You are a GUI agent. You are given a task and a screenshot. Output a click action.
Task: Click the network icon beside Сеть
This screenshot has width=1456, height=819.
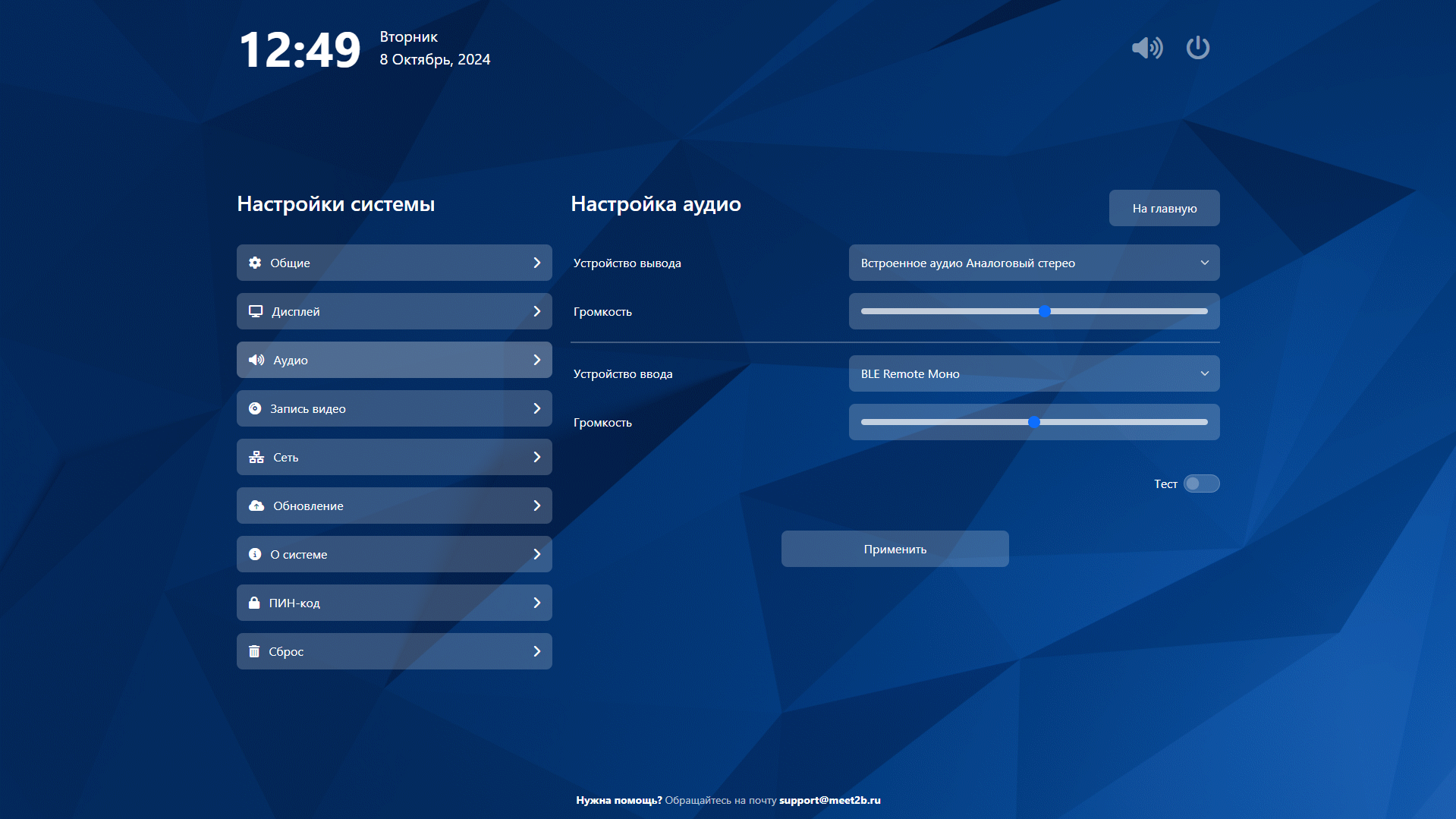click(256, 457)
